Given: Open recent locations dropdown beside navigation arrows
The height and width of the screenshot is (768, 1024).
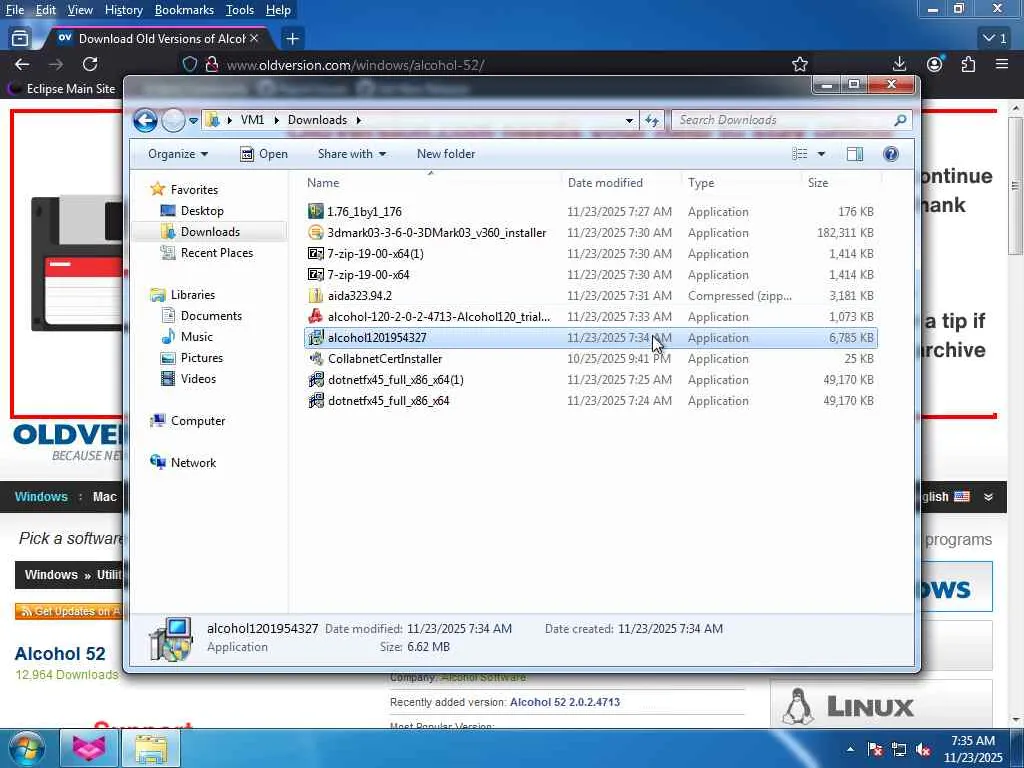Looking at the screenshot, I should click(193, 120).
